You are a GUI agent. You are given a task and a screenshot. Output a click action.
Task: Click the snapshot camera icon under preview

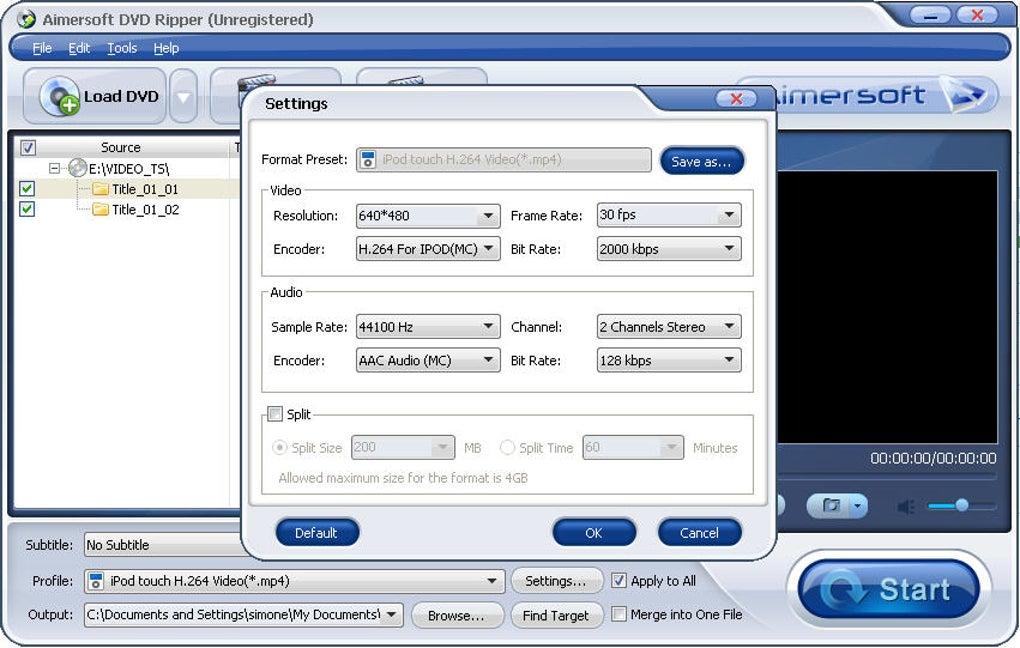(x=831, y=506)
